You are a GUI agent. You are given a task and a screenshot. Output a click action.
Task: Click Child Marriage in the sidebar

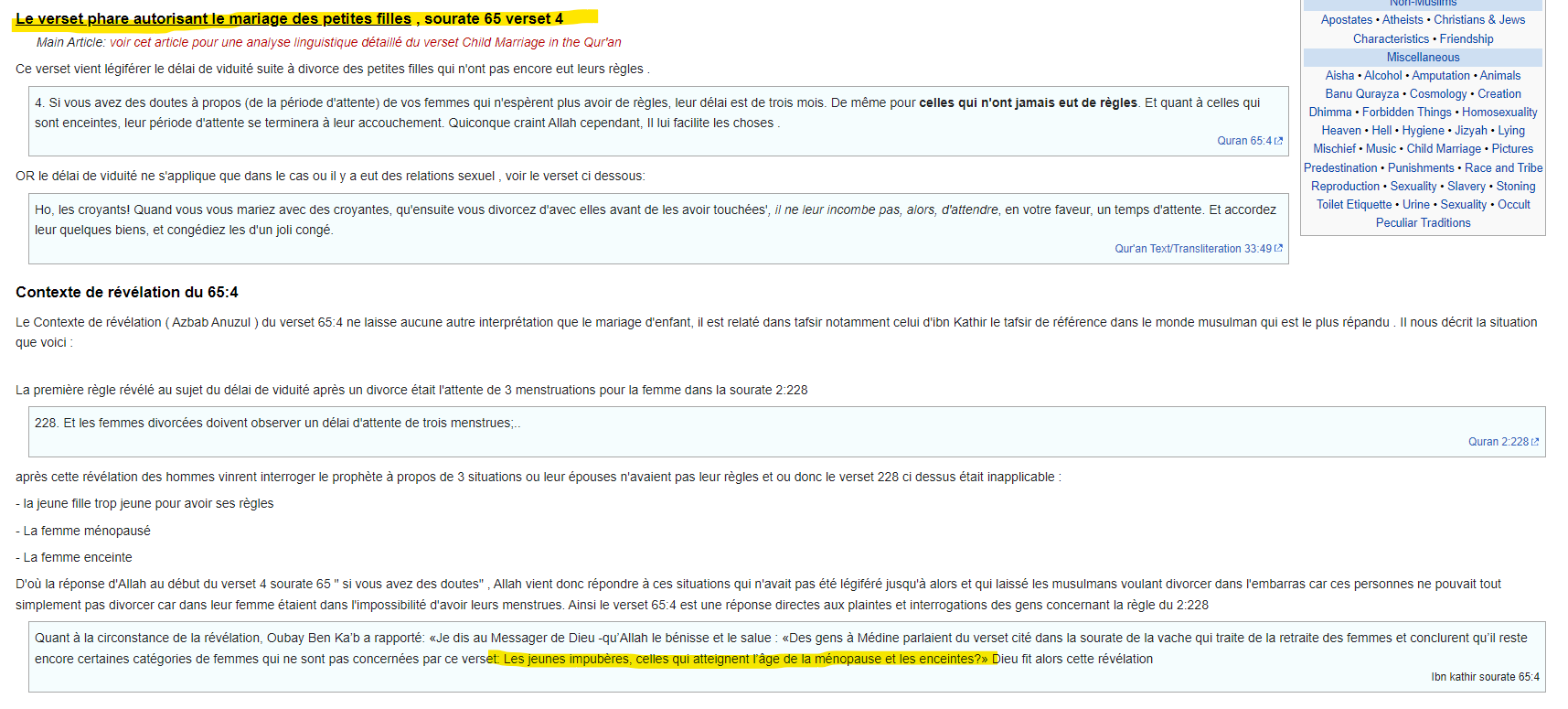(1443, 148)
